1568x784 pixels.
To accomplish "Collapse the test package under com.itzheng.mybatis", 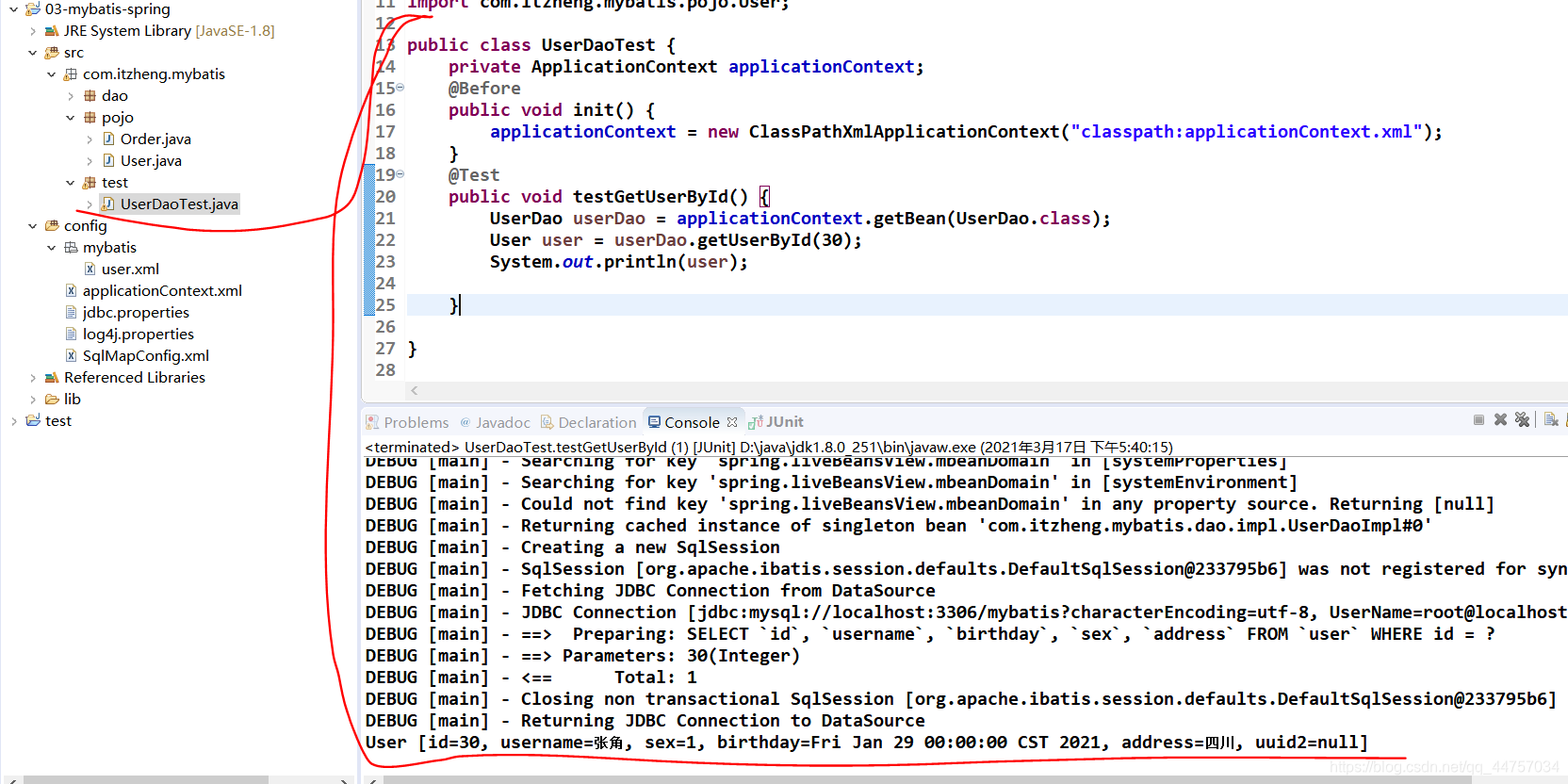I will click(x=71, y=182).
